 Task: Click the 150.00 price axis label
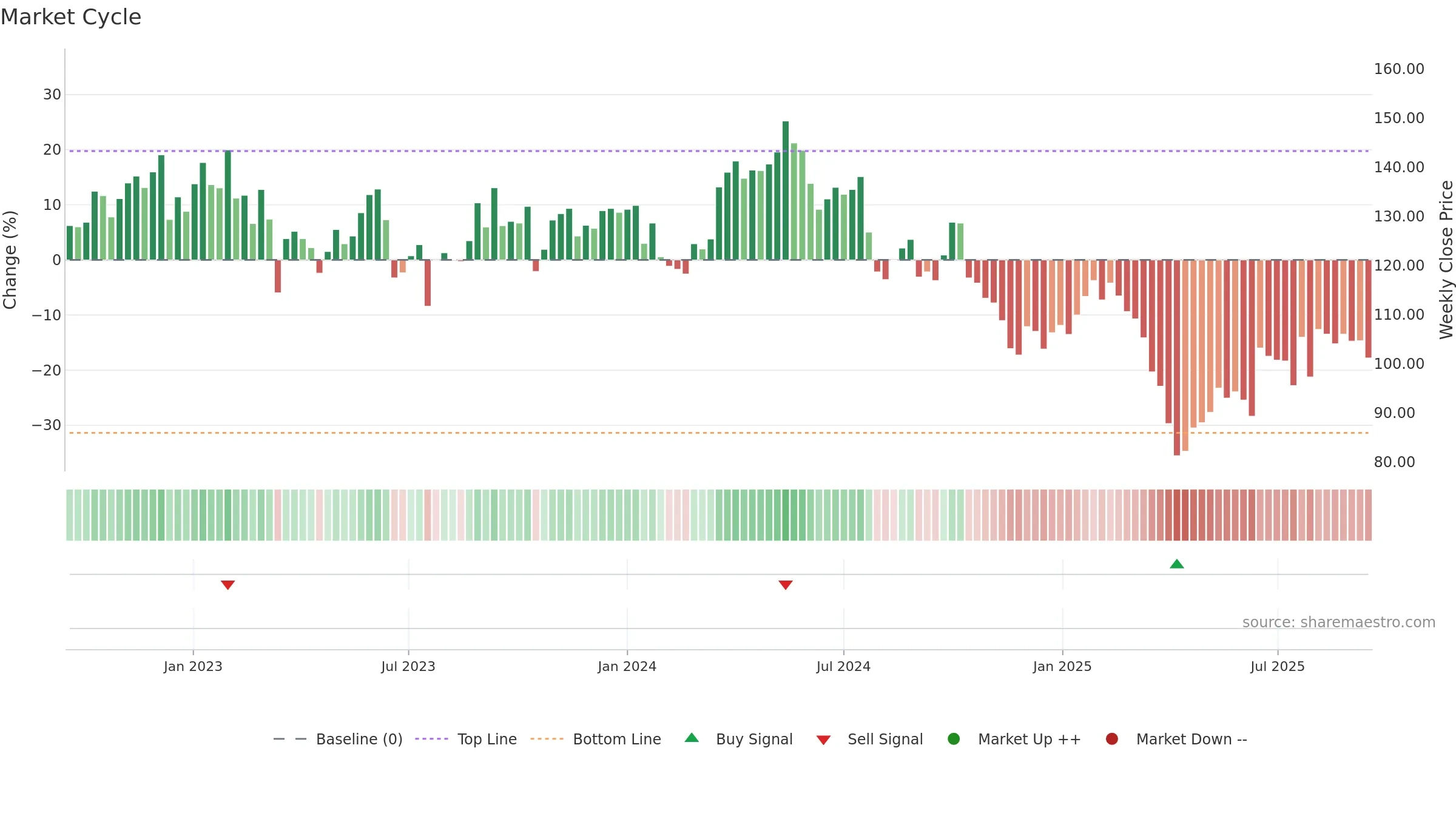coord(1399,118)
